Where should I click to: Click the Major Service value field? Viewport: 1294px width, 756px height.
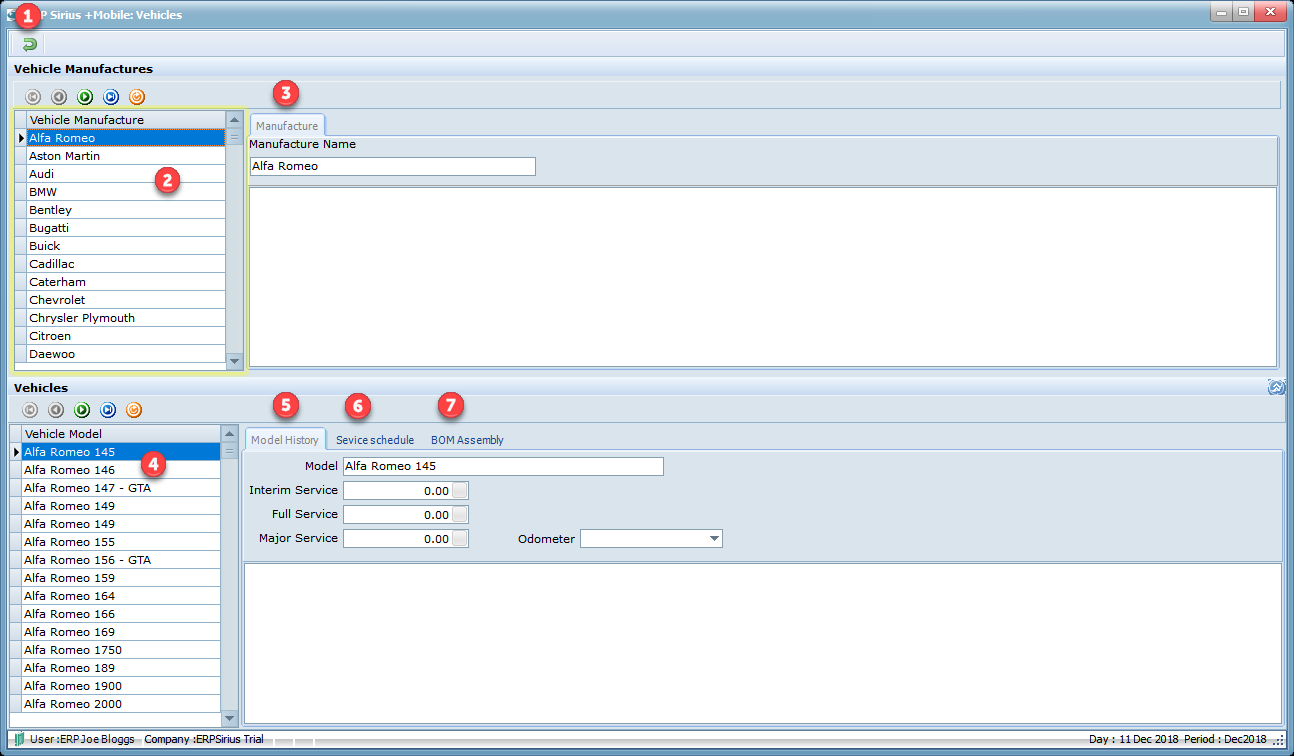[x=398, y=539]
